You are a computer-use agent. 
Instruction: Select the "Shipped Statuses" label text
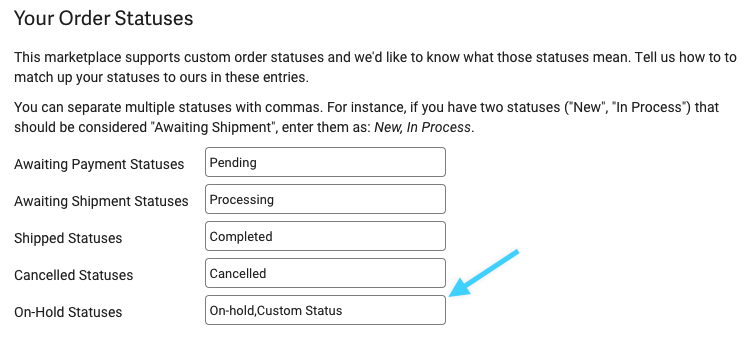pyautogui.click(x=68, y=238)
